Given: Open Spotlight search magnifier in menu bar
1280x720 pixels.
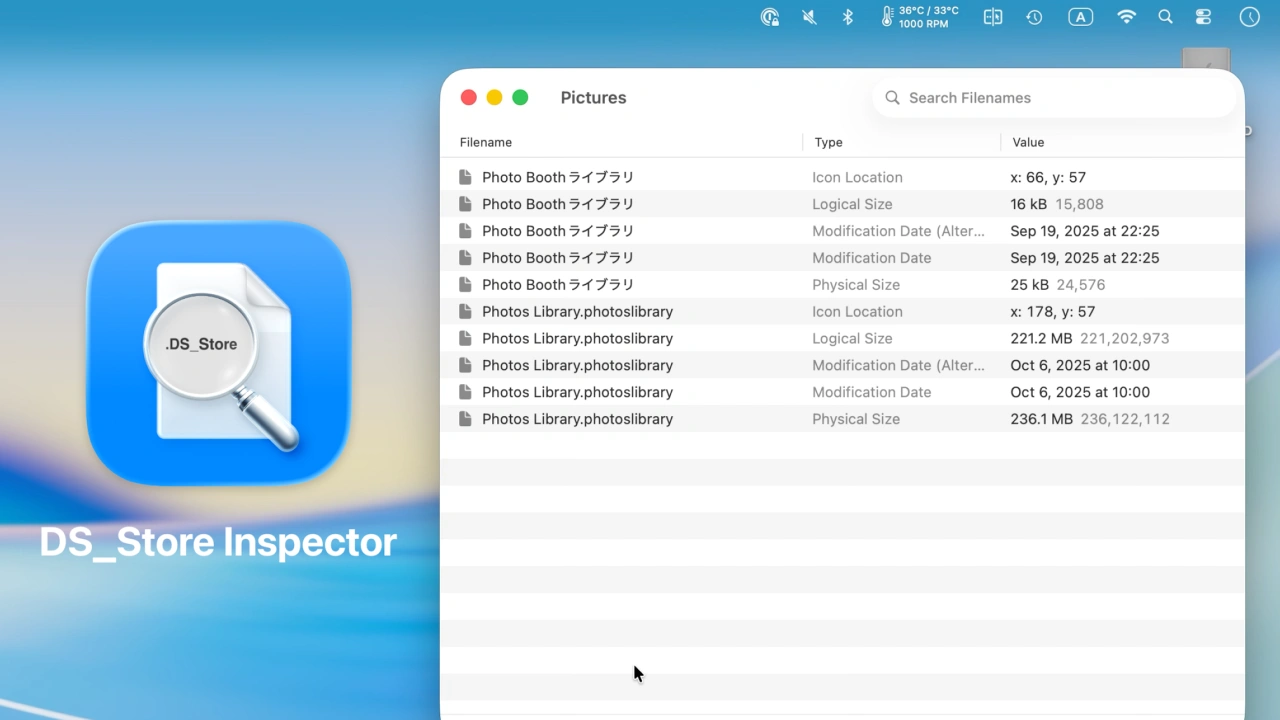Looking at the screenshot, I should coord(1165,17).
